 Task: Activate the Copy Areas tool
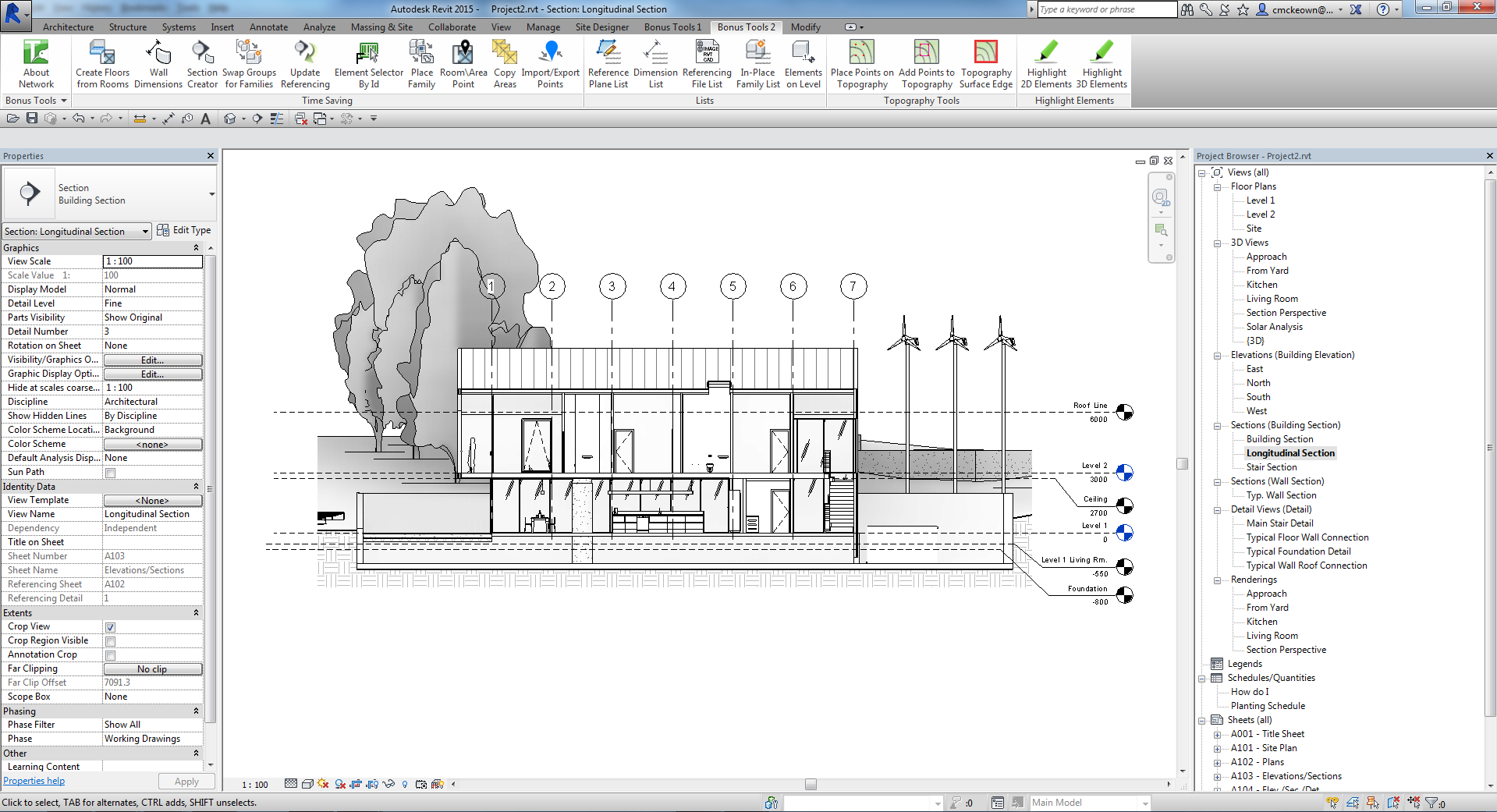[x=504, y=62]
